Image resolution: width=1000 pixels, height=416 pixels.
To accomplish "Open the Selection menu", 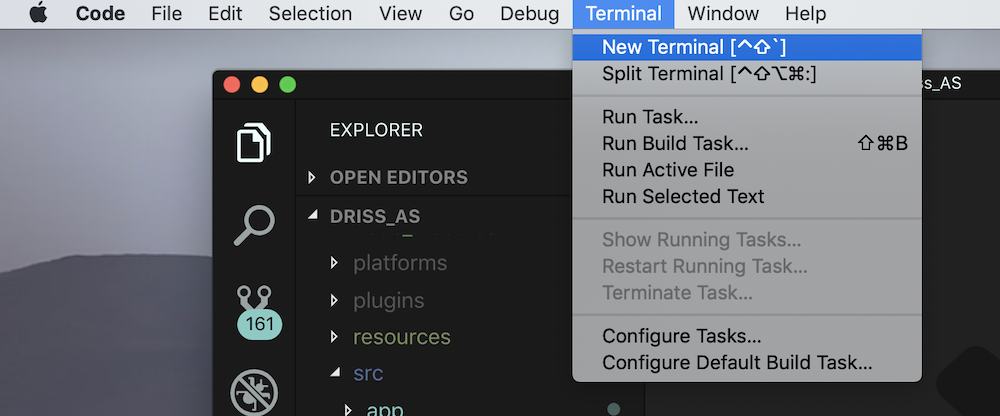I will point(310,13).
